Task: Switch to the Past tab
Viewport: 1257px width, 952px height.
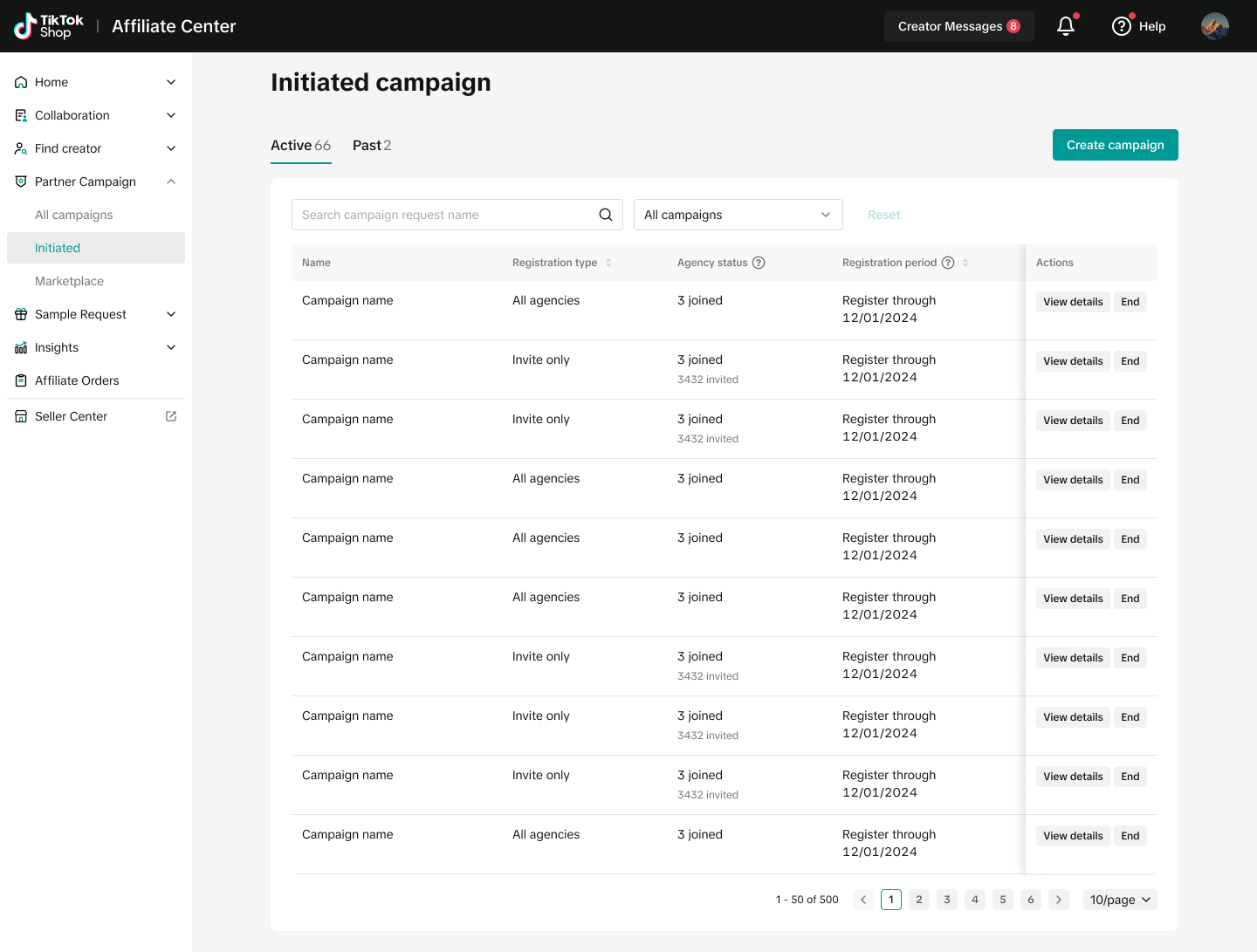Action: pos(371,146)
